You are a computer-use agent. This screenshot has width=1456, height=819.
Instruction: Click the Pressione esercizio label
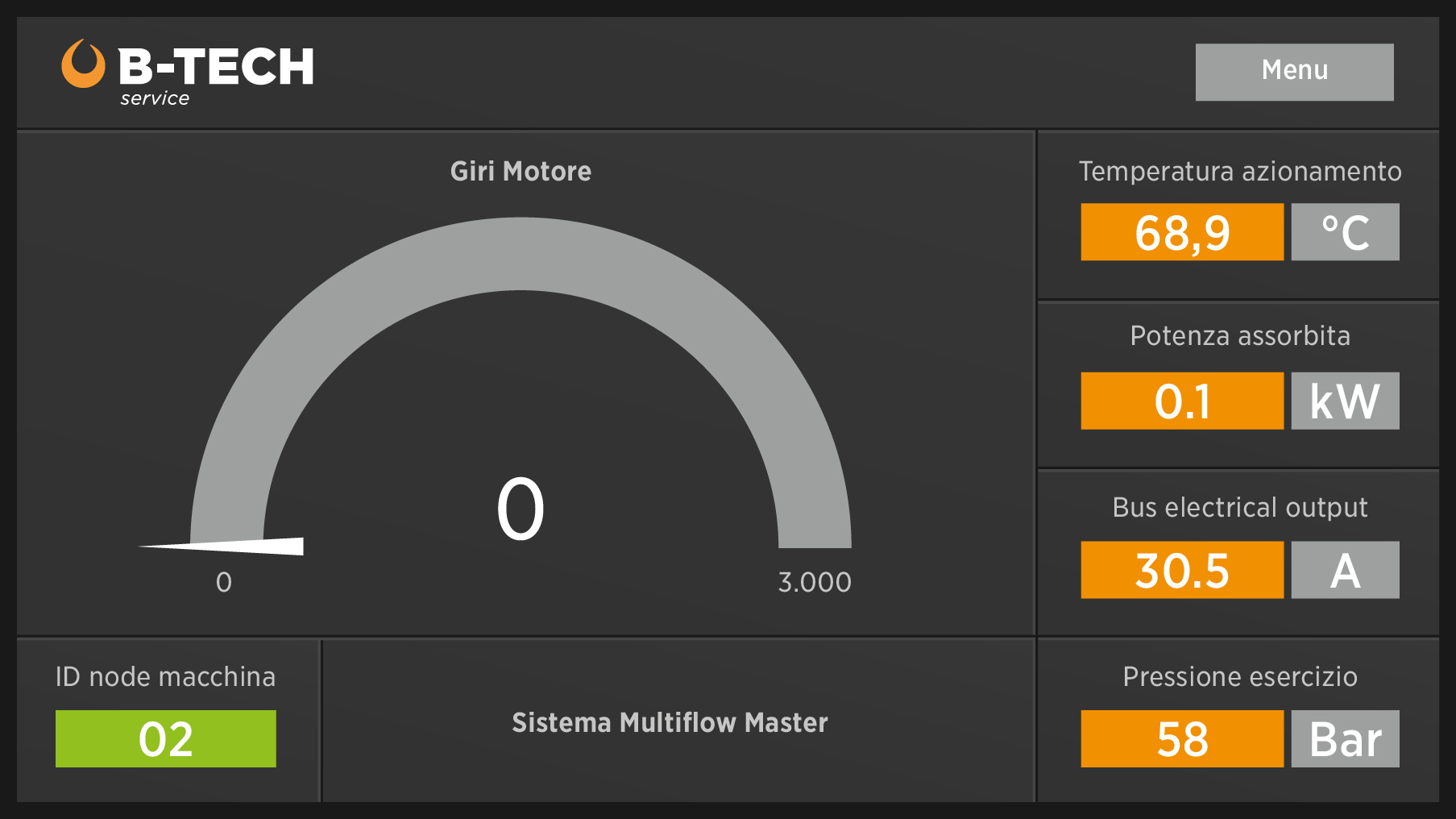(x=1239, y=676)
